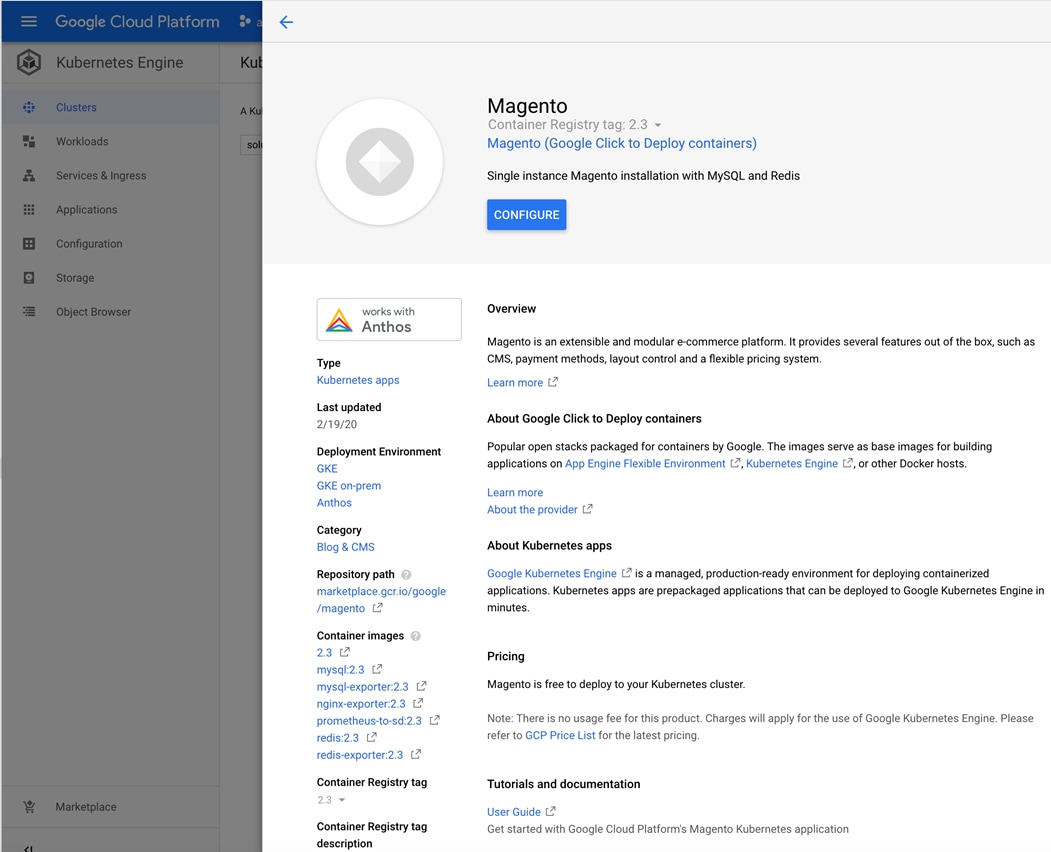Click Learn more under Click to Deploy
The height and width of the screenshot is (852, 1051).
pos(515,493)
